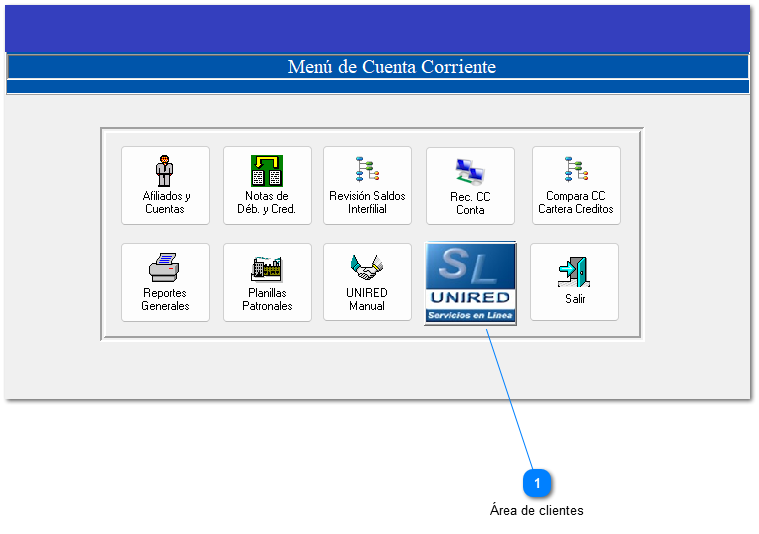Click the person icon for Afiliados y Cuentas
The height and width of the screenshot is (534, 759).
pos(165,170)
